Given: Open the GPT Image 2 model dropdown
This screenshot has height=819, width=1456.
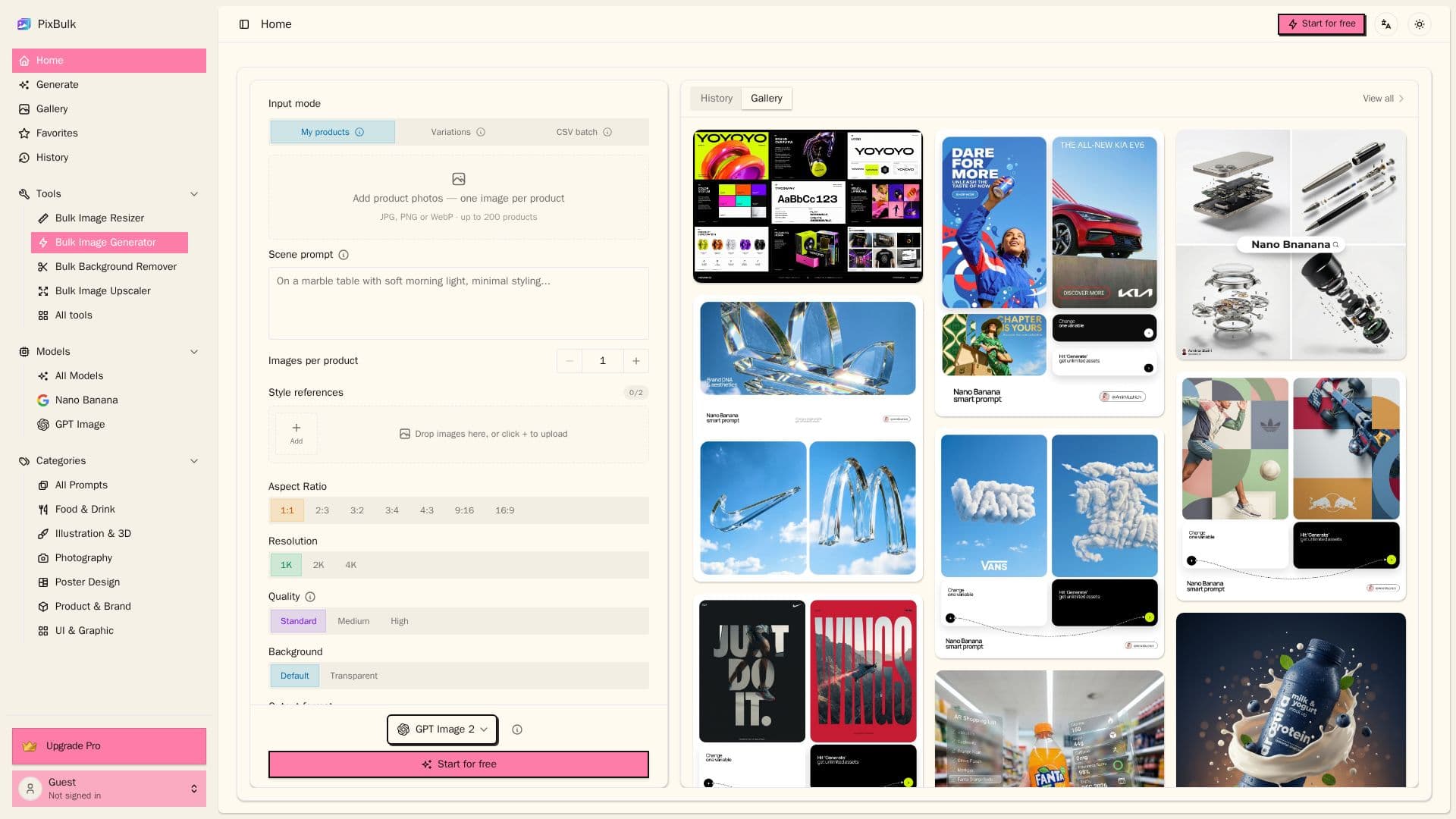Looking at the screenshot, I should tap(442, 730).
